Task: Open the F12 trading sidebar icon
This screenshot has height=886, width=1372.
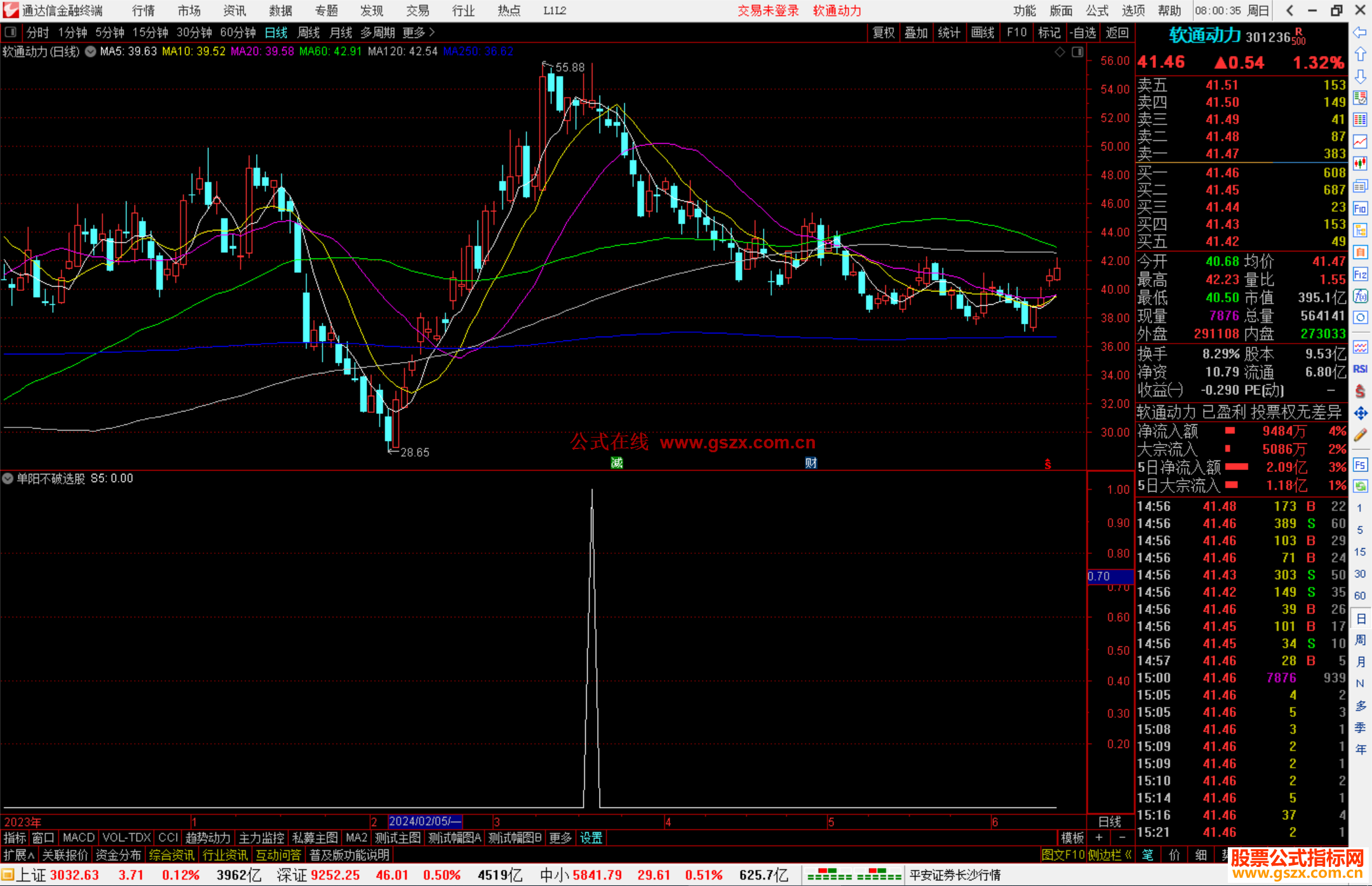Action: pyautogui.click(x=1360, y=274)
